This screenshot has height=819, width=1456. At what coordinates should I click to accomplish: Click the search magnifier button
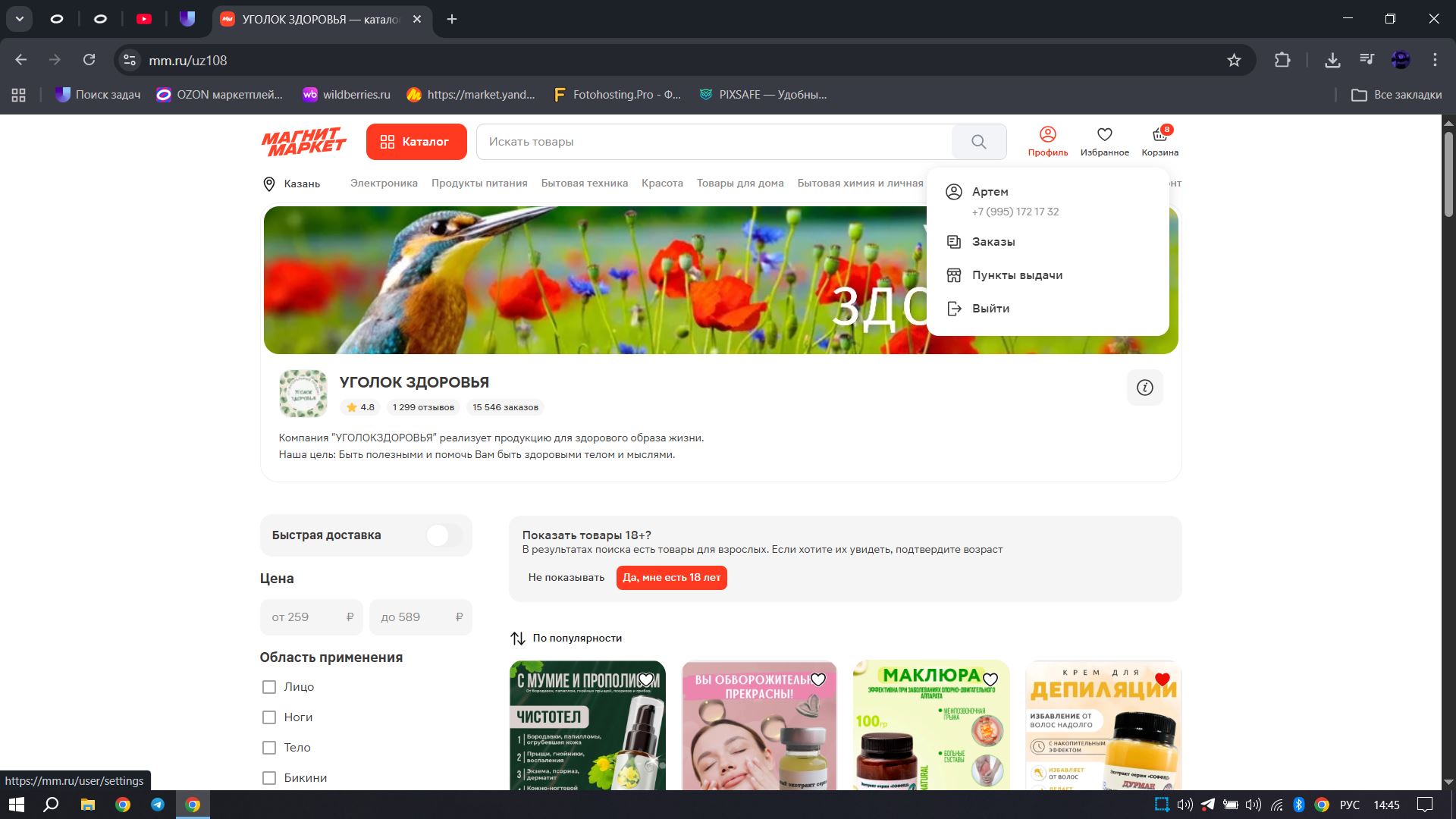pos(978,142)
